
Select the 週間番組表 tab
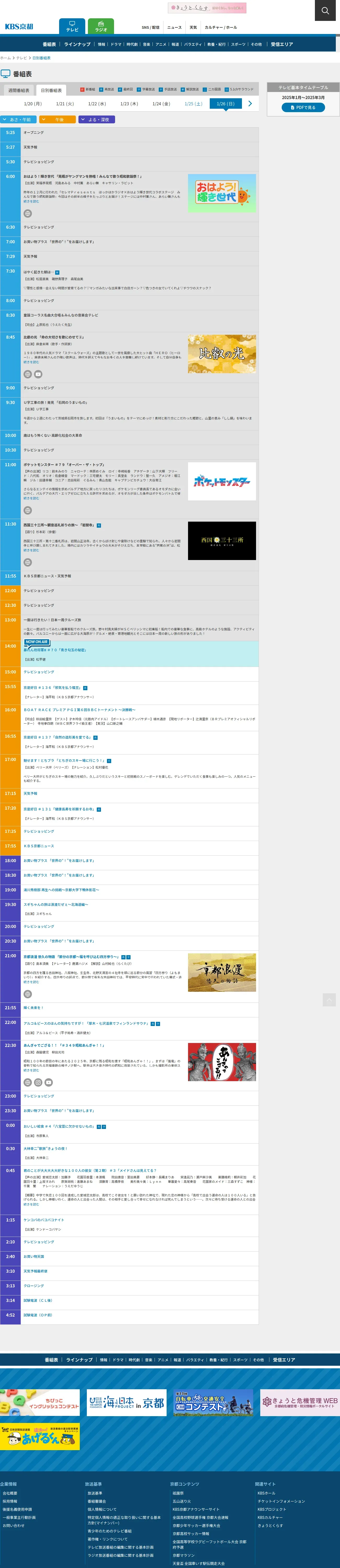pos(18,90)
